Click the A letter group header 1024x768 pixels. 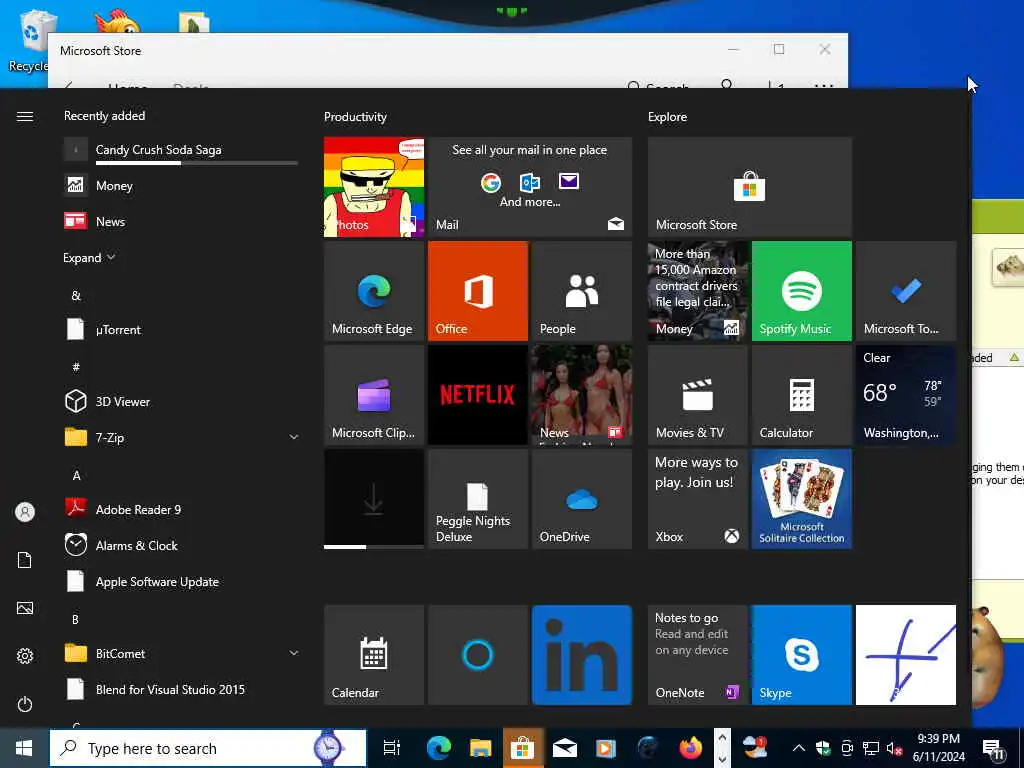76,475
